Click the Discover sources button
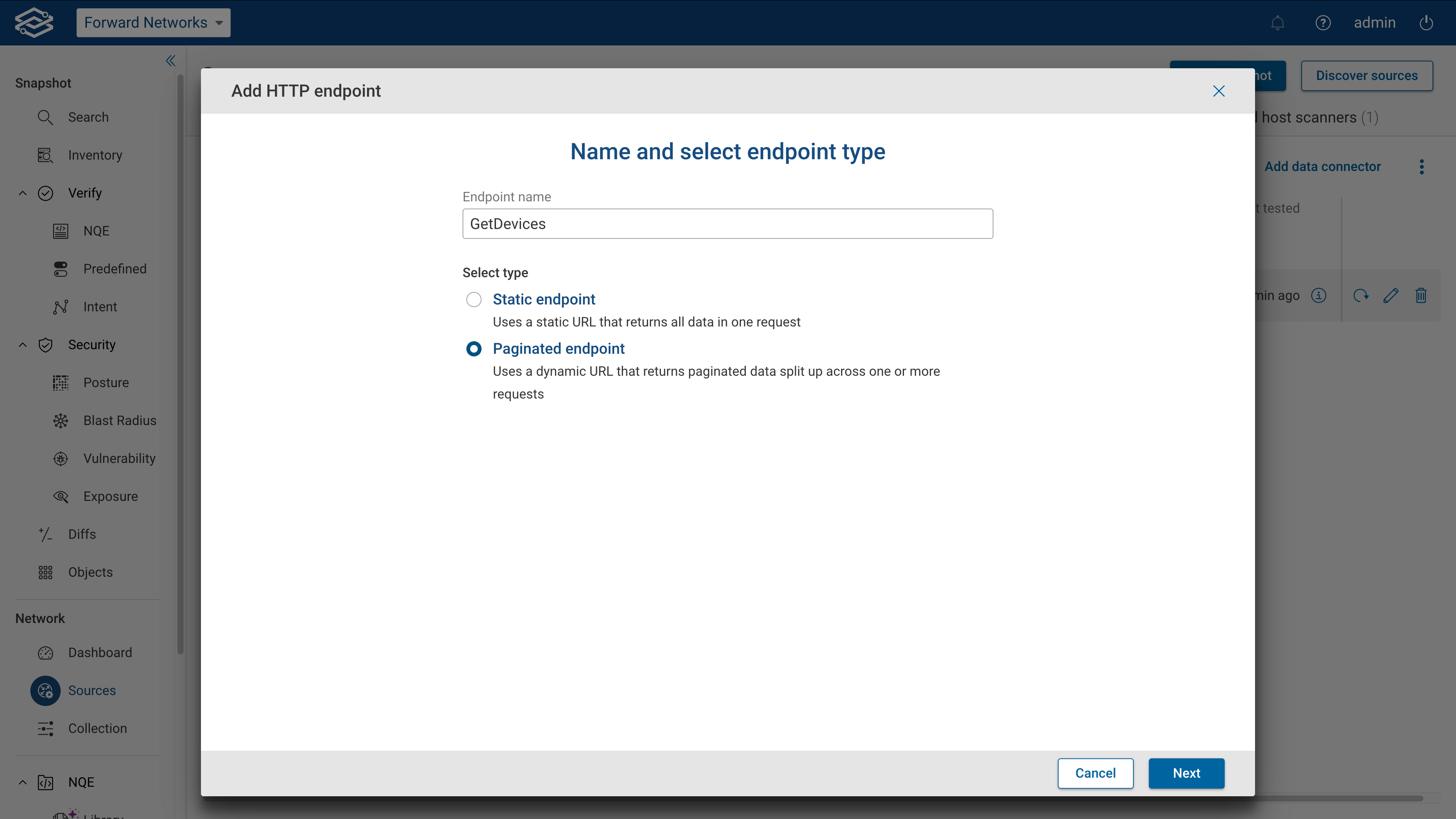Screen dimensions: 1456x819 pos(1367,75)
